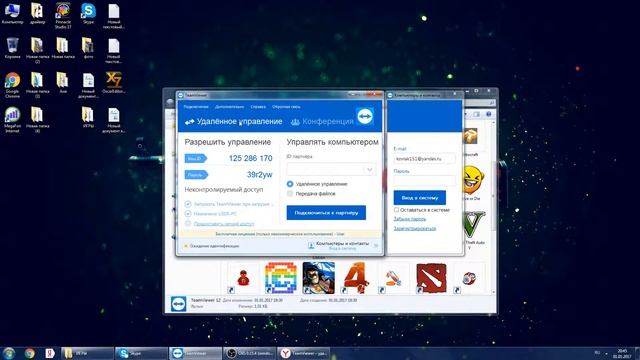Click the laughing yellow smiley game icon
The image size is (640, 360).
coord(473,180)
